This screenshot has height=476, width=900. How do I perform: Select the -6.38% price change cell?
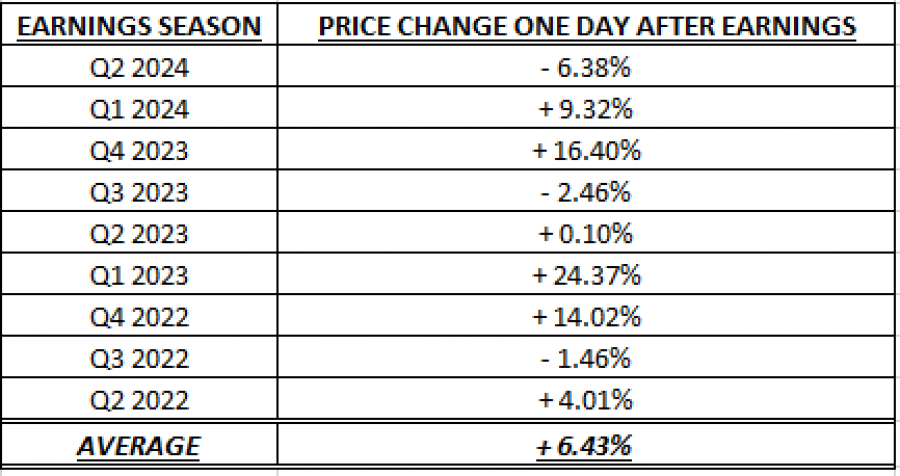[587, 68]
